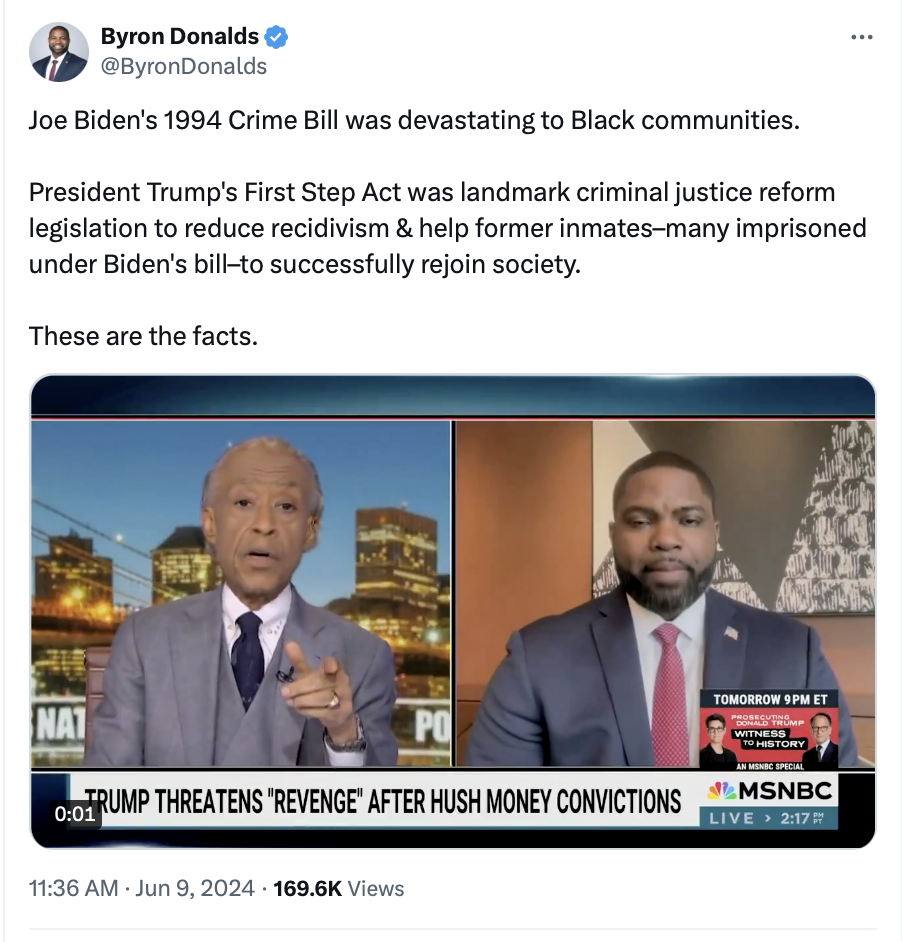Click the blue verified checkmark badge
This screenshot has width=902, height=942.
[x=276, y=37]
